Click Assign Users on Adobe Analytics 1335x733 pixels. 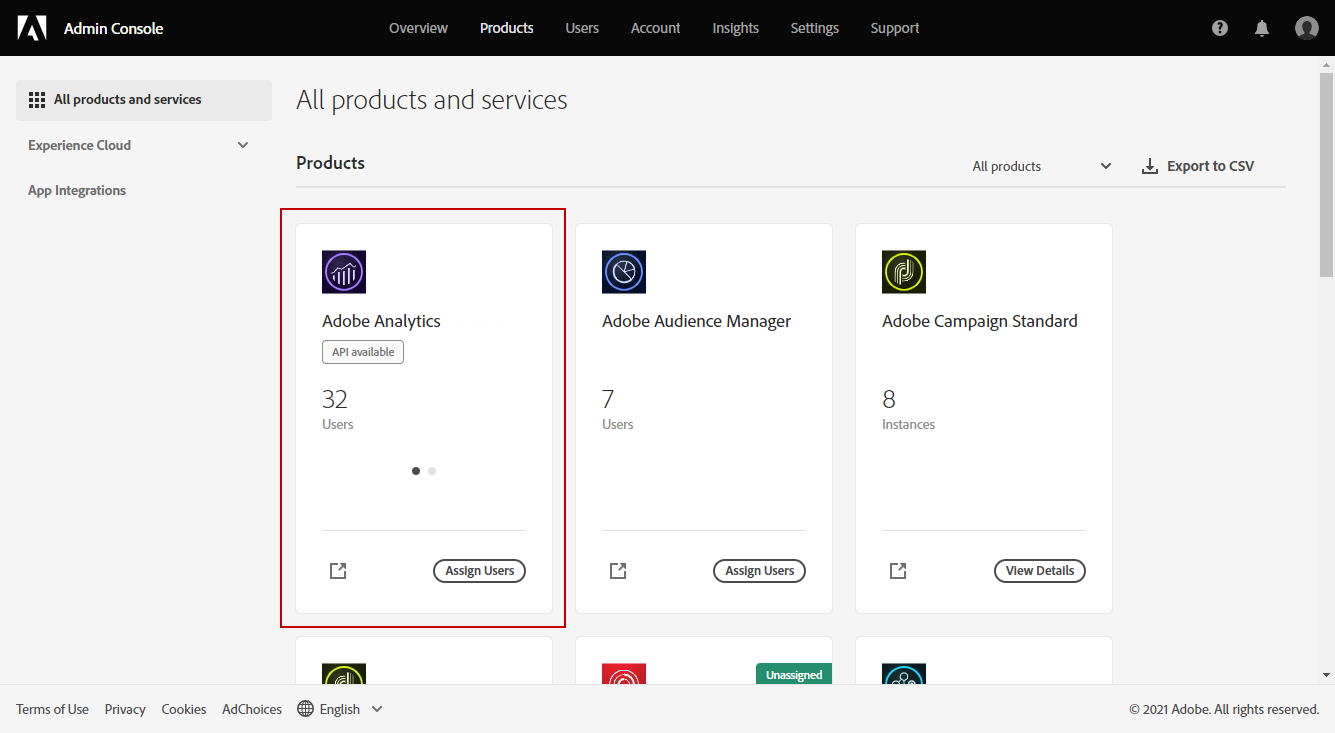(479, 571)
